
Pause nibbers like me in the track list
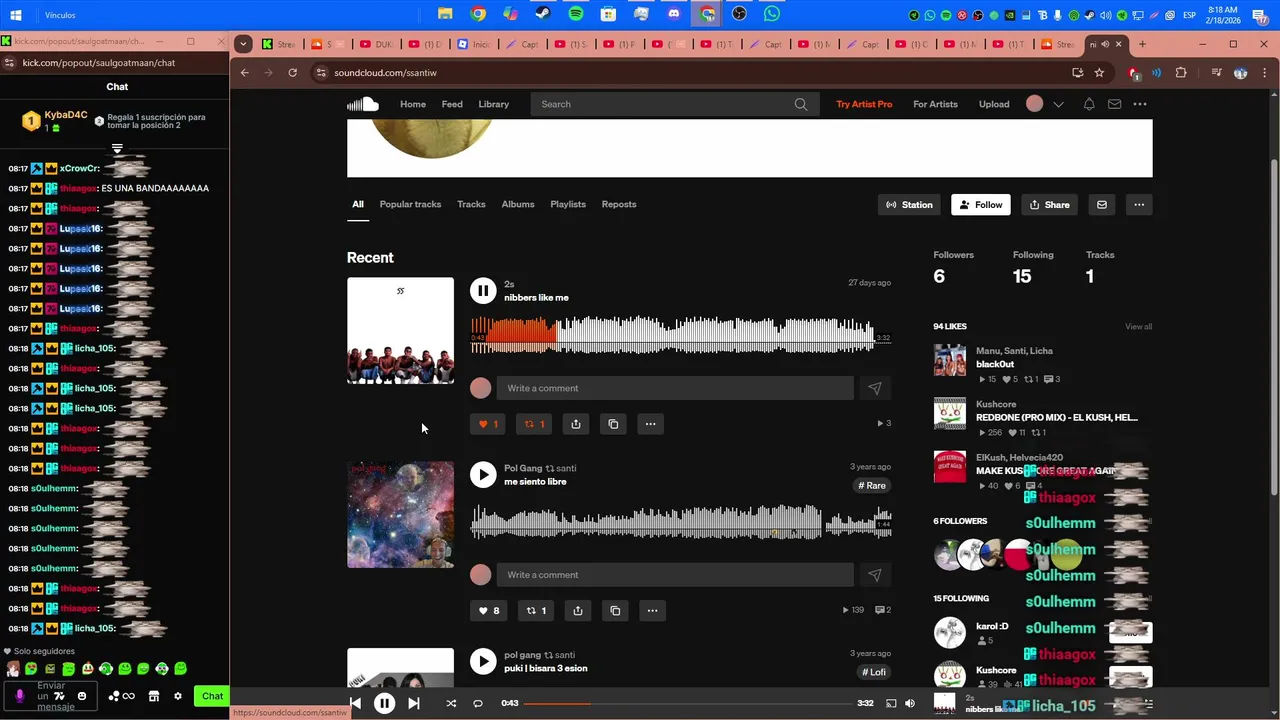[483, 291]
